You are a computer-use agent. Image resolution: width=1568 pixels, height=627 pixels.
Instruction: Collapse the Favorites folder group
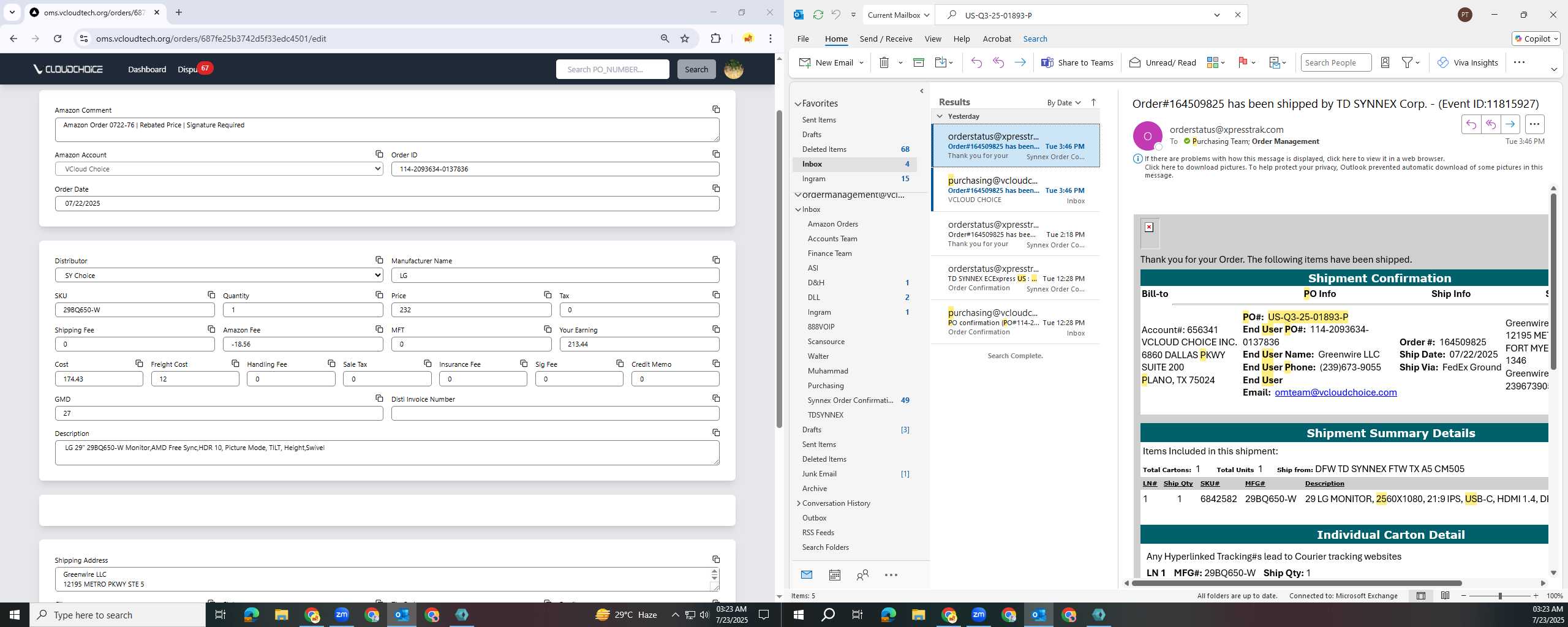(797, 104)
